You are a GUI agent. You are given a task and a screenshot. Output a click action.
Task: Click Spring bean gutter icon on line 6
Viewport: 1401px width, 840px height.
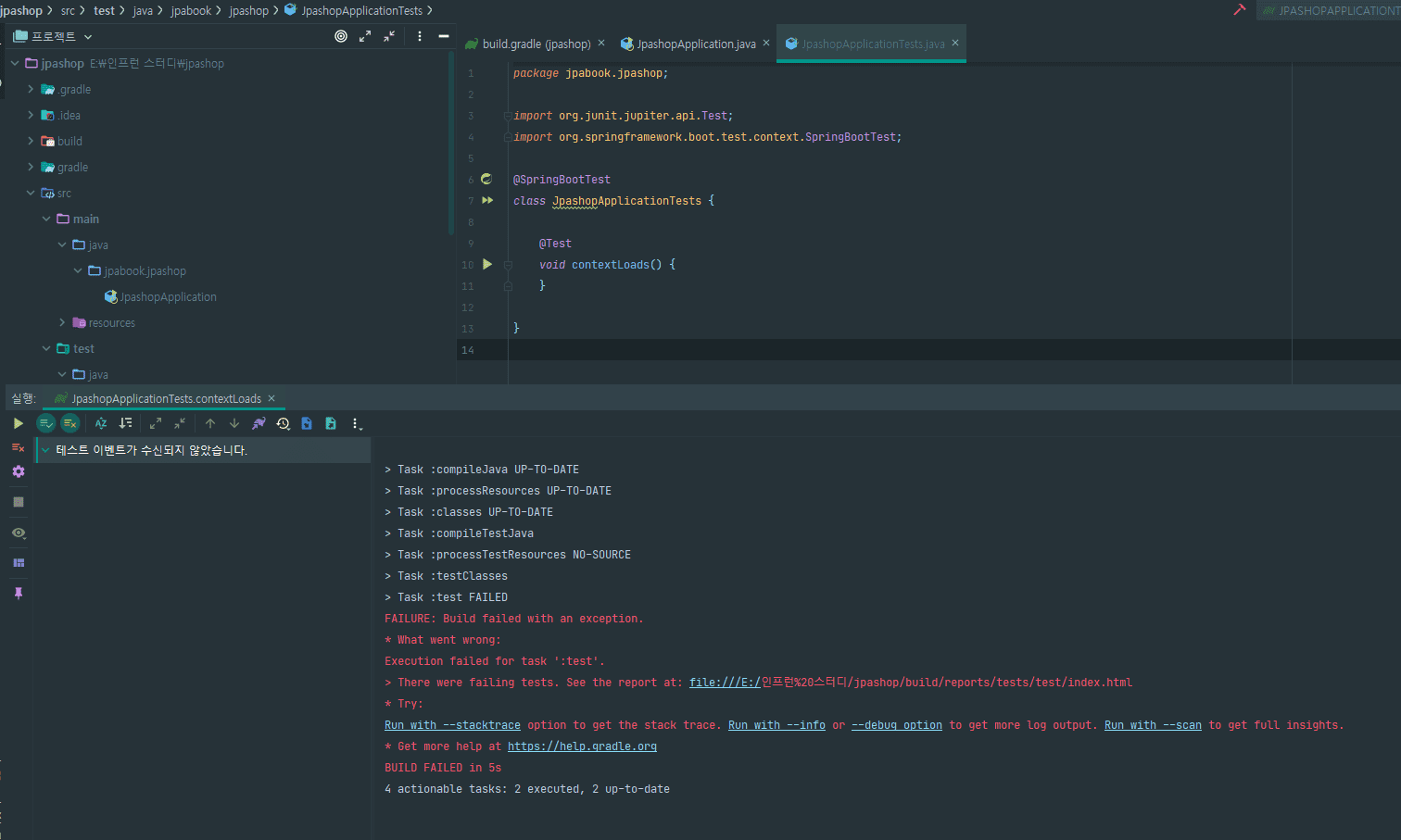(486, 179)
